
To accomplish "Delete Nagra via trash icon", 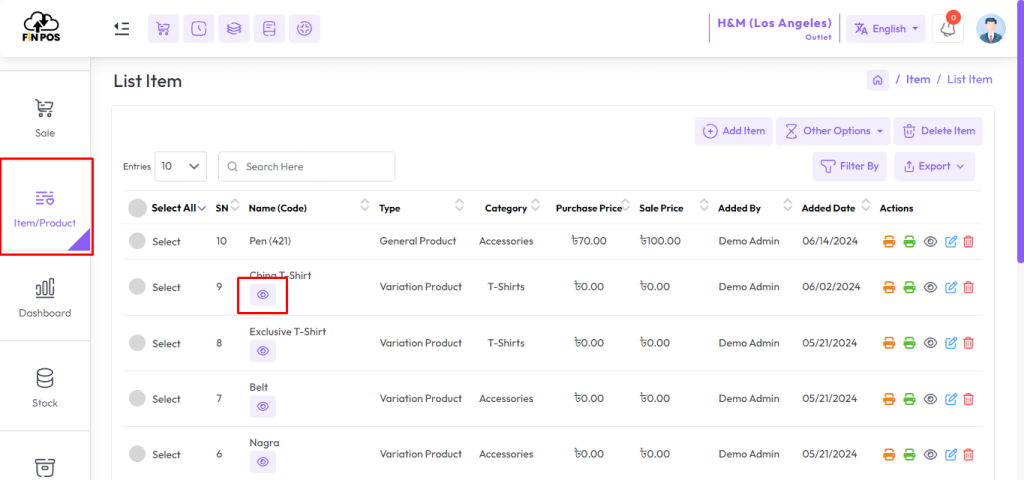I will pos(968,454).
